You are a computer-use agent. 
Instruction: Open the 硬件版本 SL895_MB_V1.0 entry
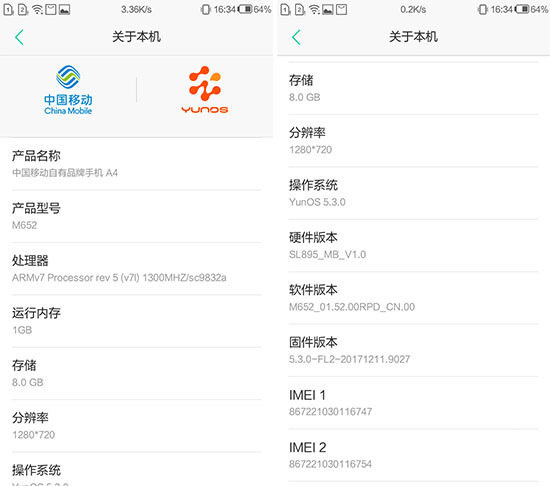414,245
